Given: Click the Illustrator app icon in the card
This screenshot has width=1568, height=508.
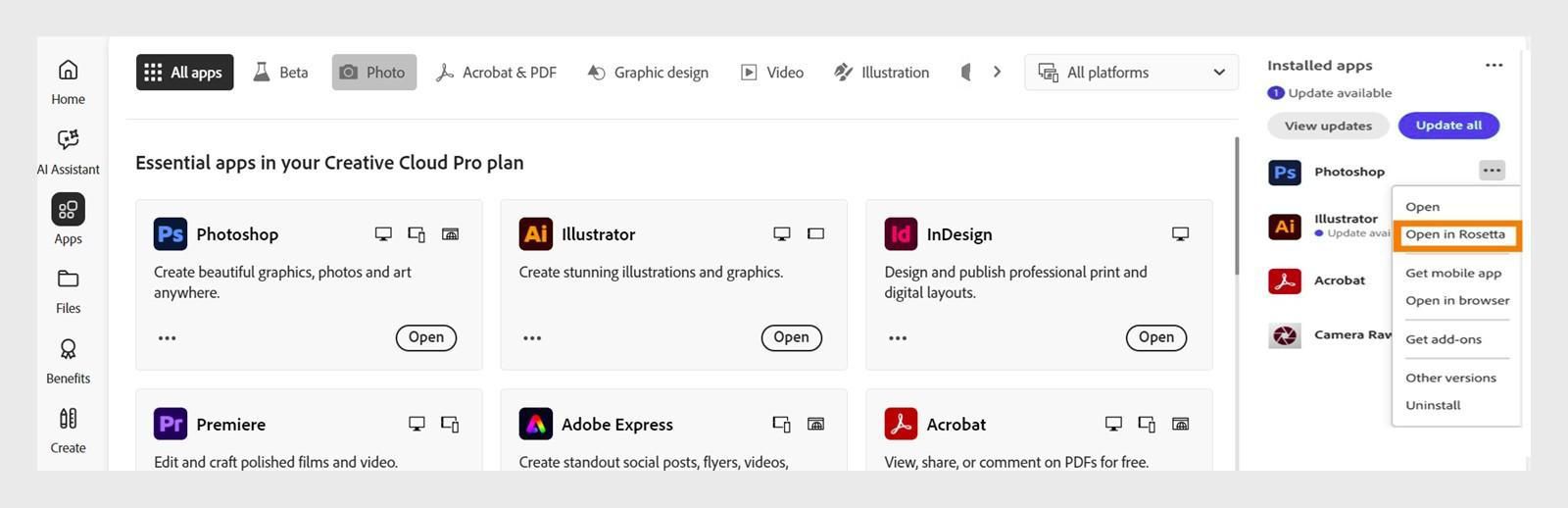Looking at the screenshot, I should [x=535, y=233].
